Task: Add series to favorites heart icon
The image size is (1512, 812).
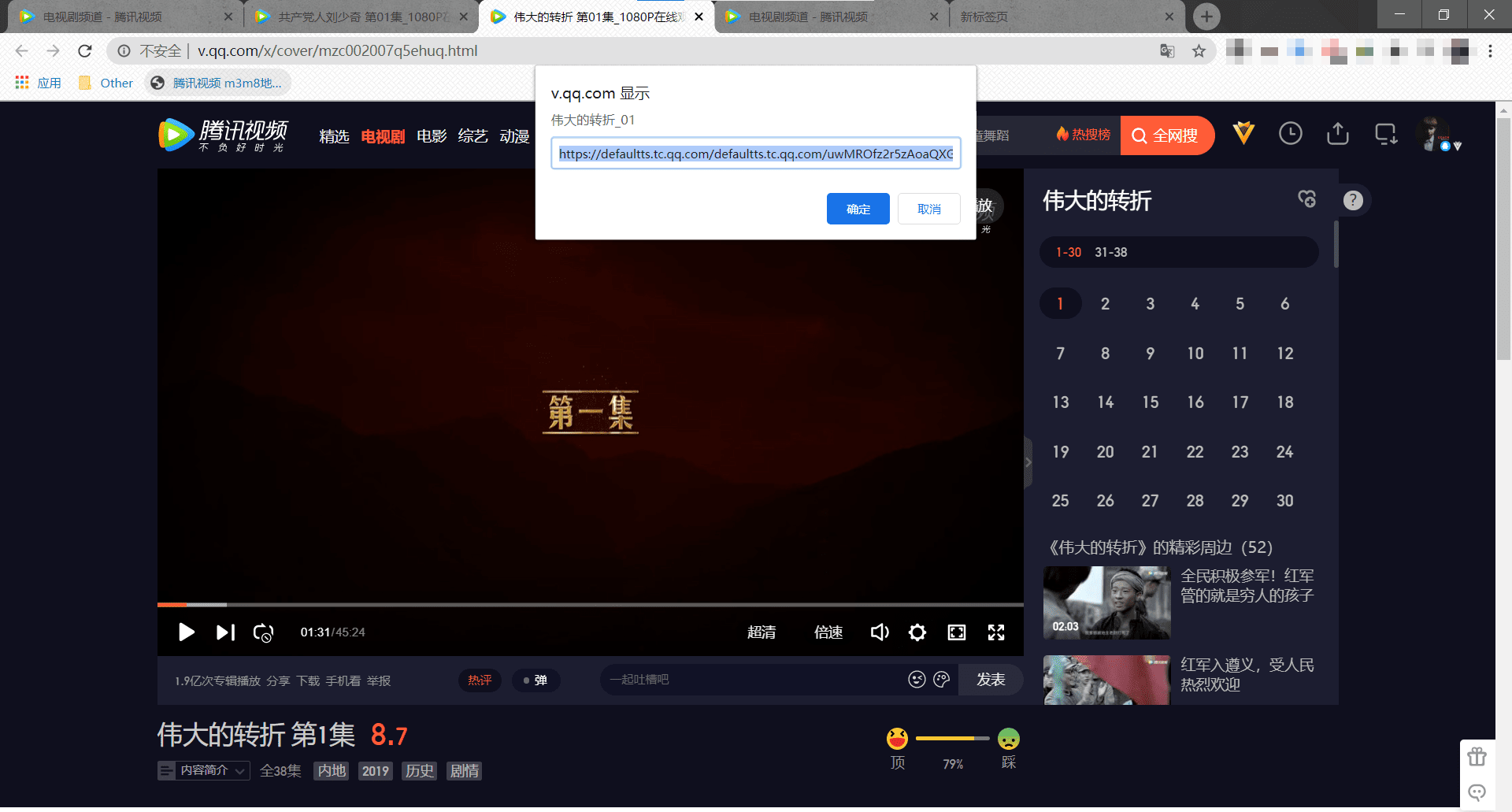Action: tap(1307, 199)
